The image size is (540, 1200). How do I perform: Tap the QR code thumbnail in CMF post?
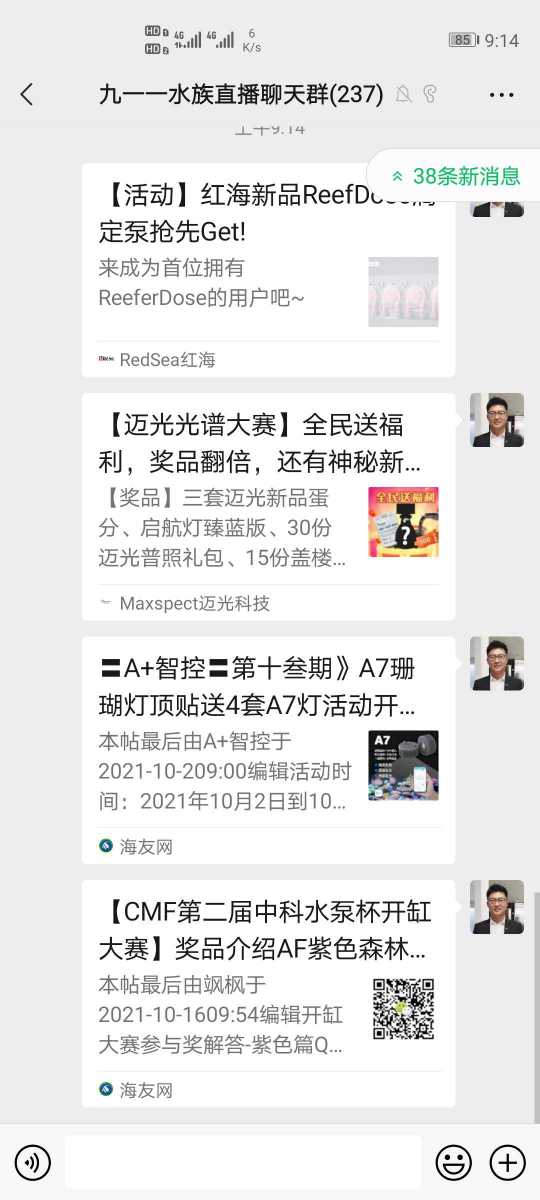coord(403,1009)
